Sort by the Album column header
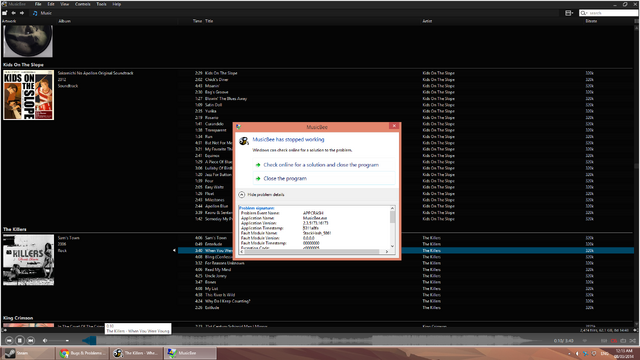The image size is (640, 360). click(x=64, y=21)
